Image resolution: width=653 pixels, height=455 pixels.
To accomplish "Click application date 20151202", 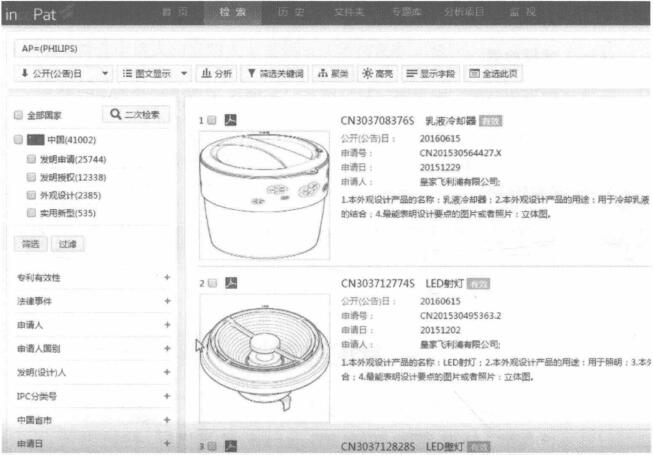I will point(440,330).
